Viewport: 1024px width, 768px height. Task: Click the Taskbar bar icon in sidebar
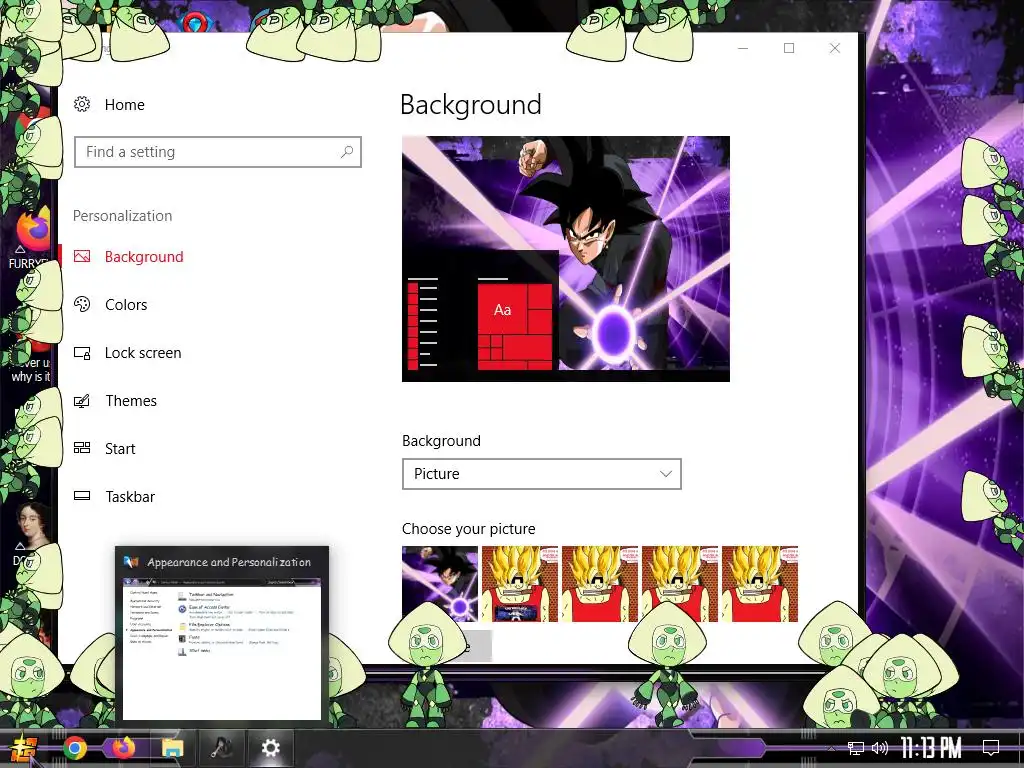82,496
